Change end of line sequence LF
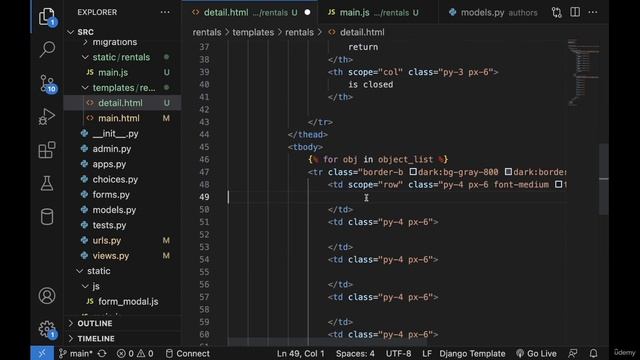640x360 pixels. click(427, 353)
